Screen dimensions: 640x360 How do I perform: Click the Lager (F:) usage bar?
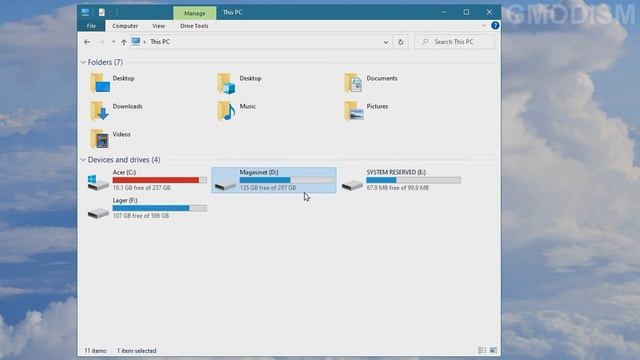[x=160, y=208]
